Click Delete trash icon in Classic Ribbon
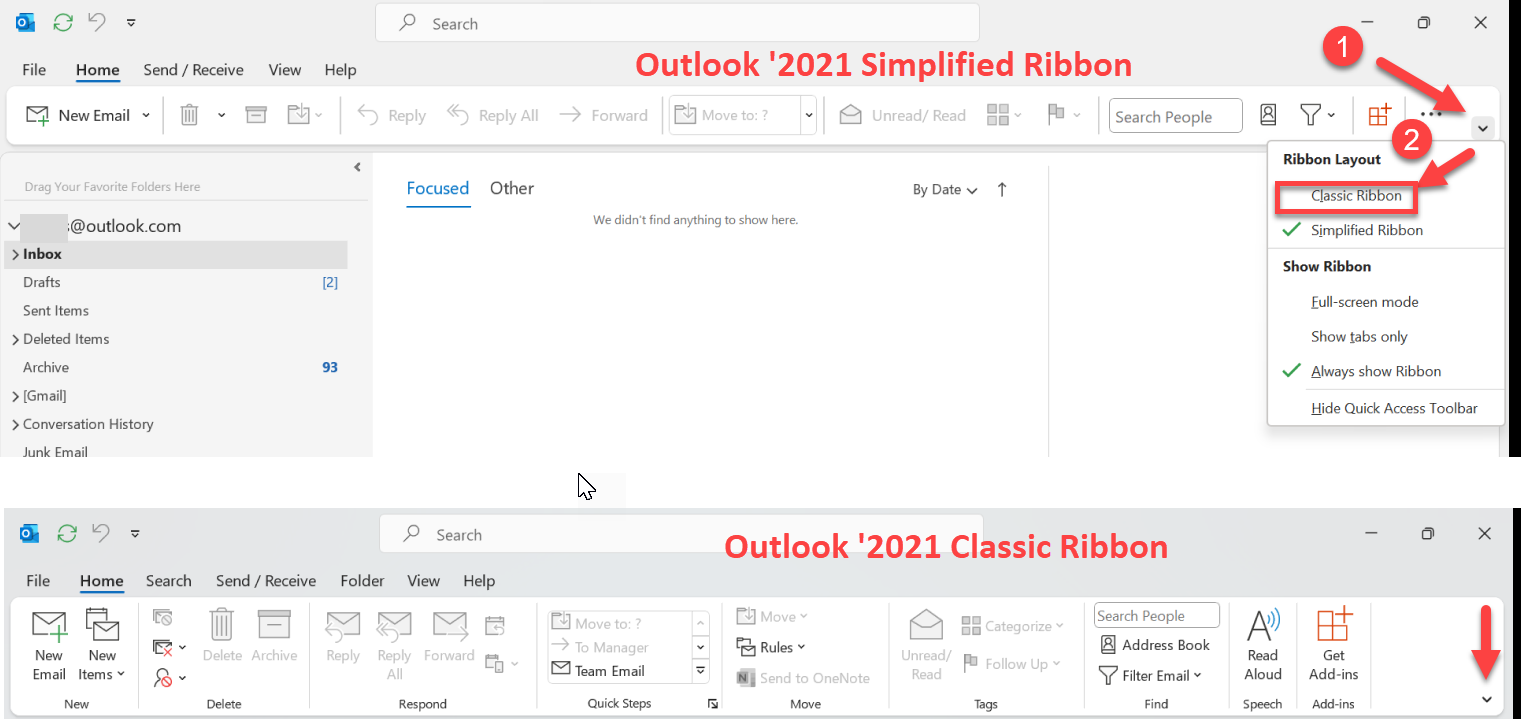1521x719 pixels. click(222, 624)
